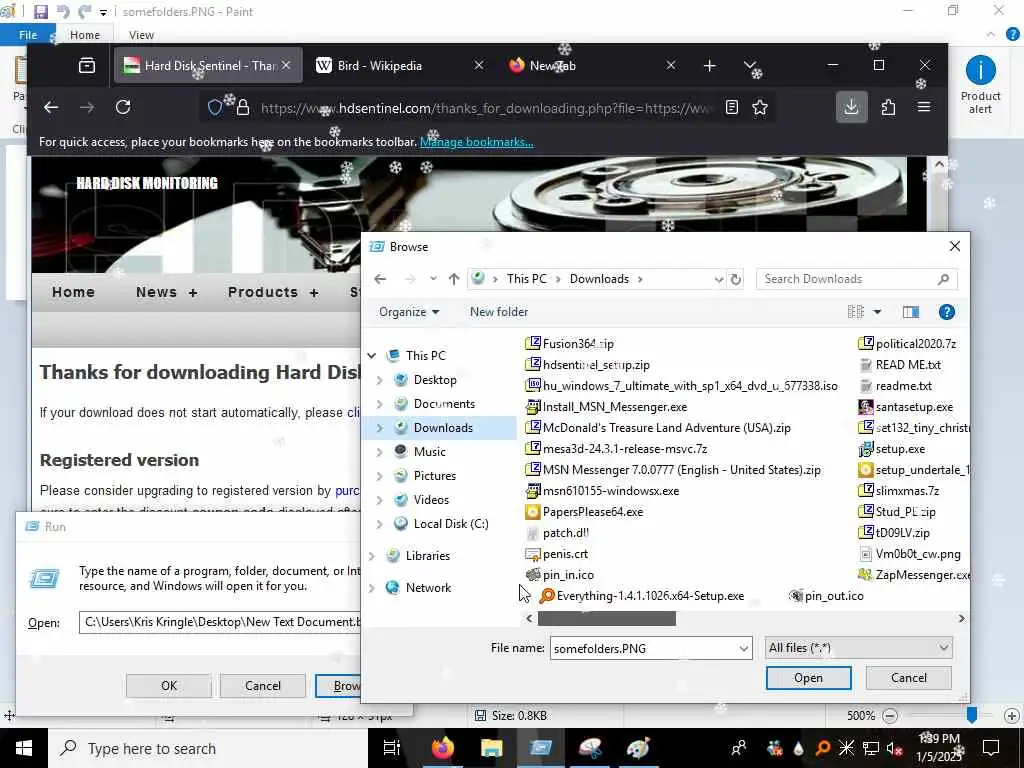Go back in Firefox history
This screenshot has height=768, width=1024.
tap(51, 107)
